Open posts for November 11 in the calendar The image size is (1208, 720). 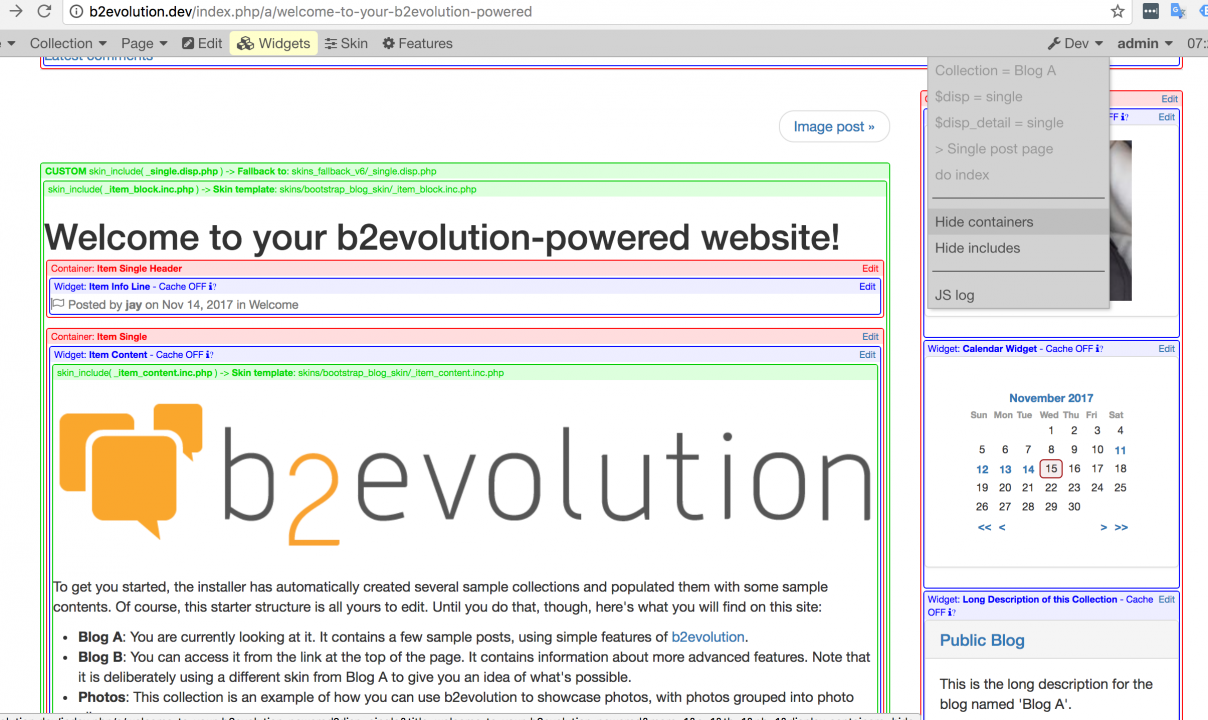pyautogui.click(x=1121, y=450)
